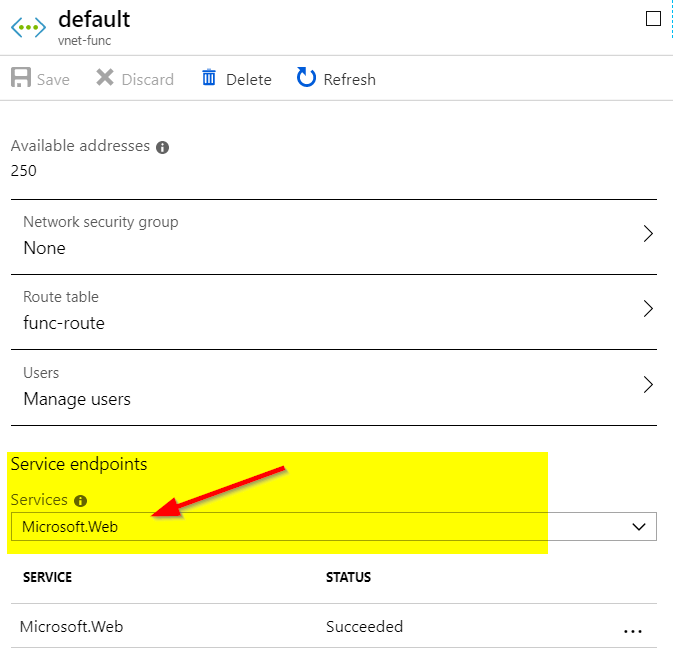Click info icon next to Services label
673x669 pixels.
pyautogui.click(x=80, y=501)
